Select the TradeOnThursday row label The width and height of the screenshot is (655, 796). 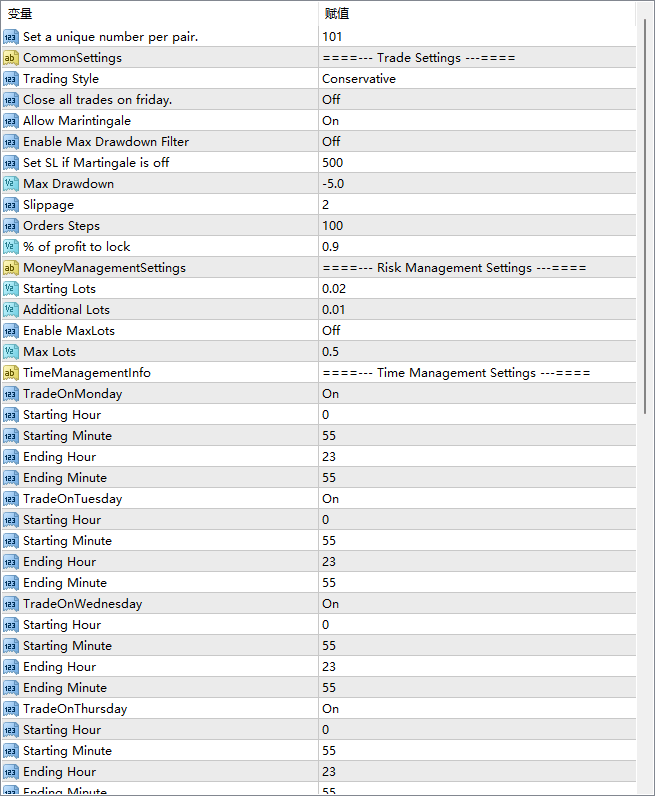tap(75, 709)
